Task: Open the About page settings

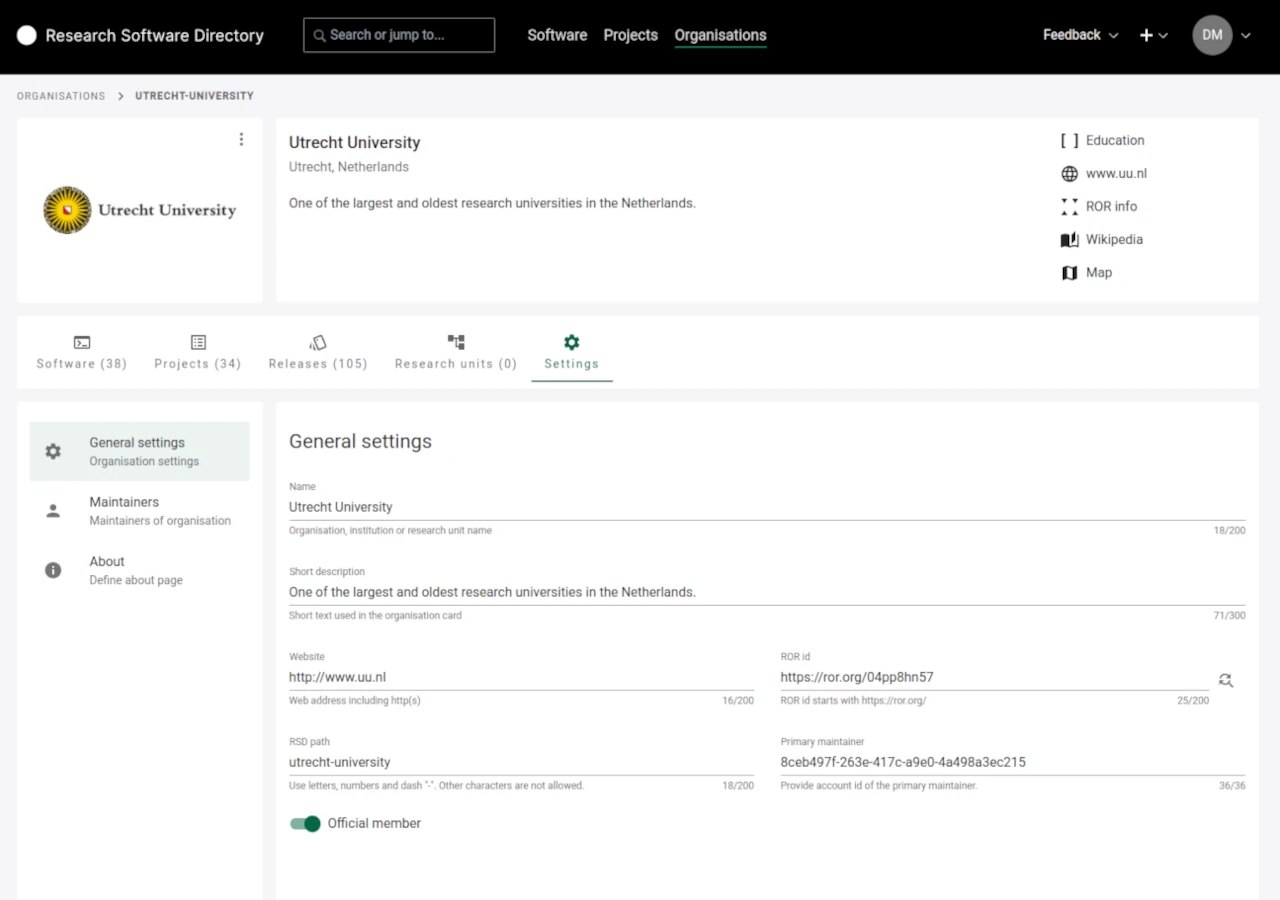Action: click(140, 570)
